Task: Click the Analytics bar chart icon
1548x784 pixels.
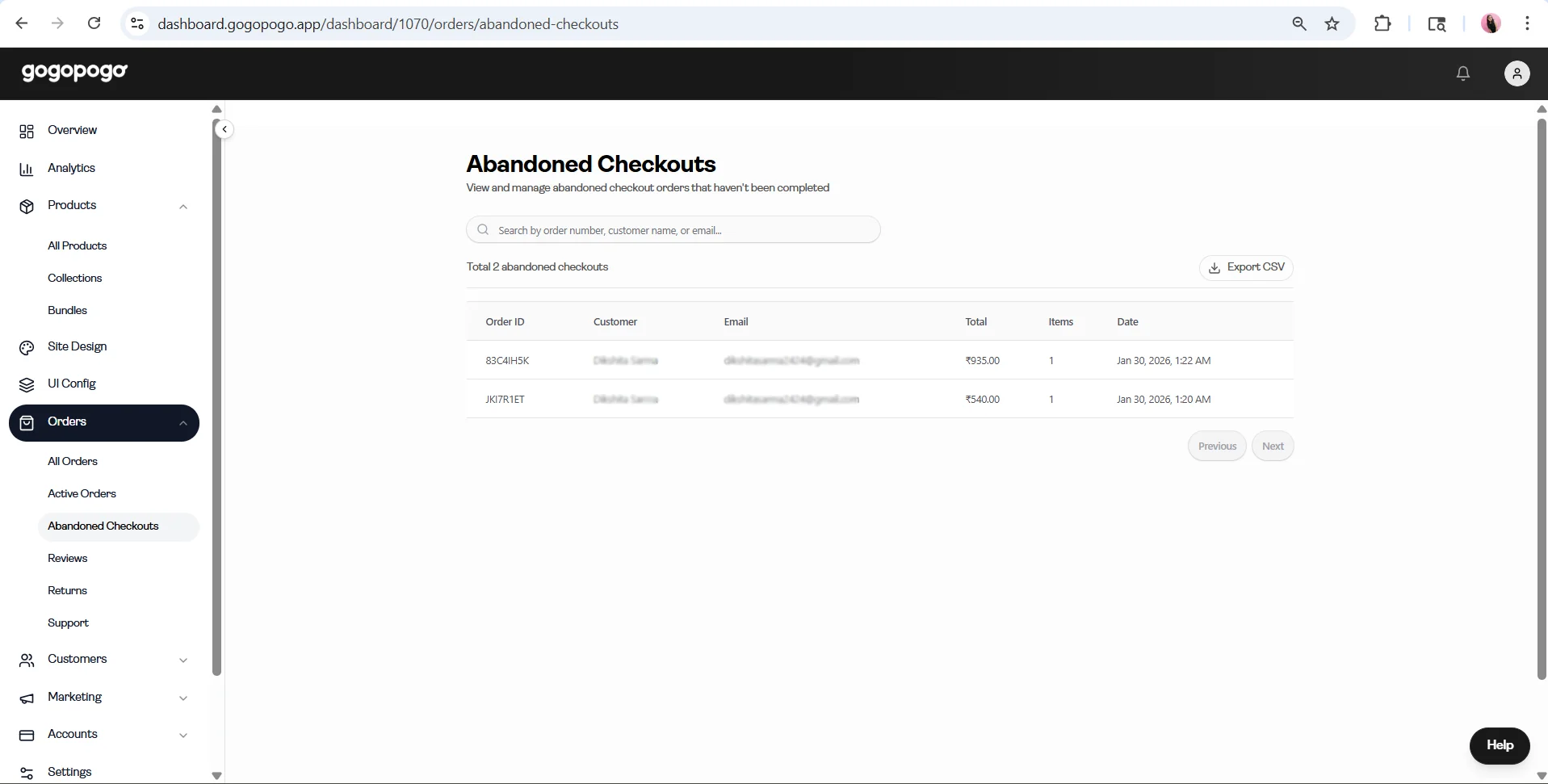Action: click(27, 169)
